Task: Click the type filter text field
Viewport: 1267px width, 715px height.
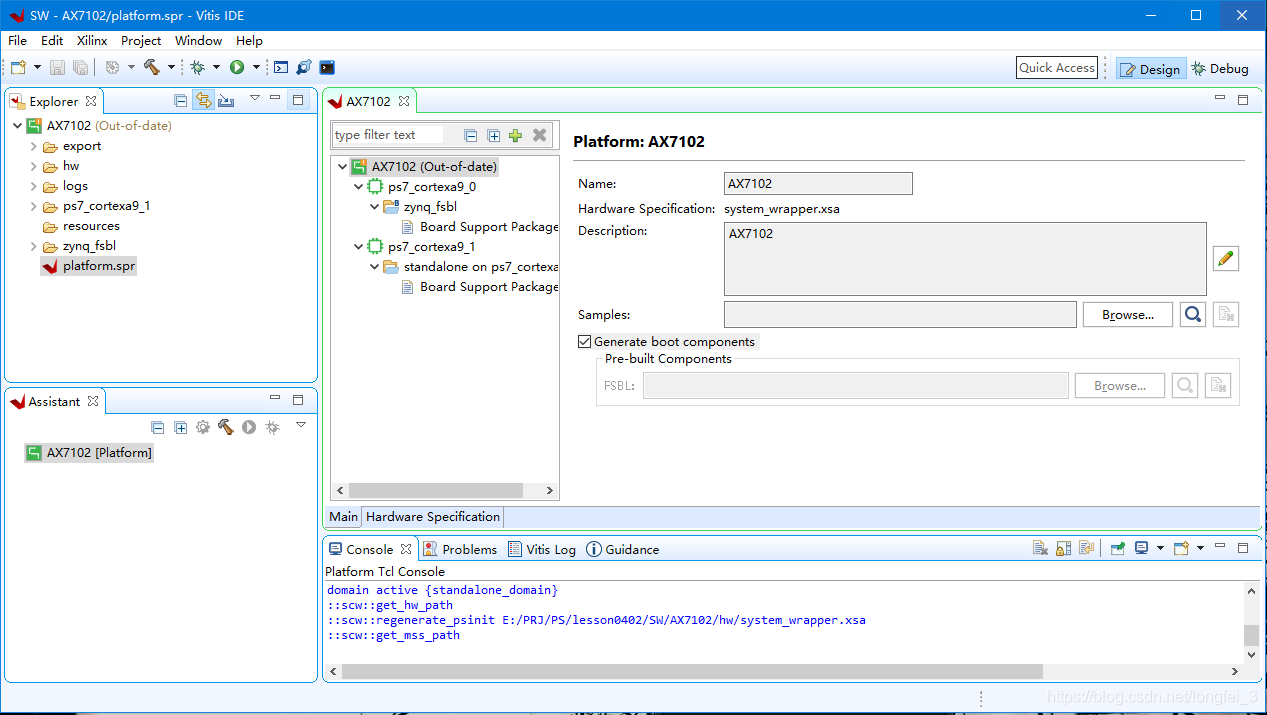Action: coord(388,135)
